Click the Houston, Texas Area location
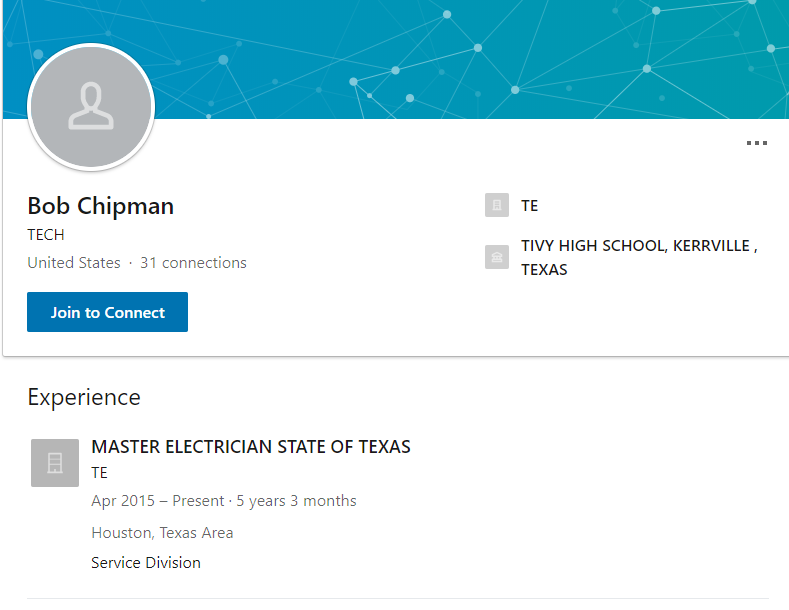The image size is (789, 610). tap(162, 532)
